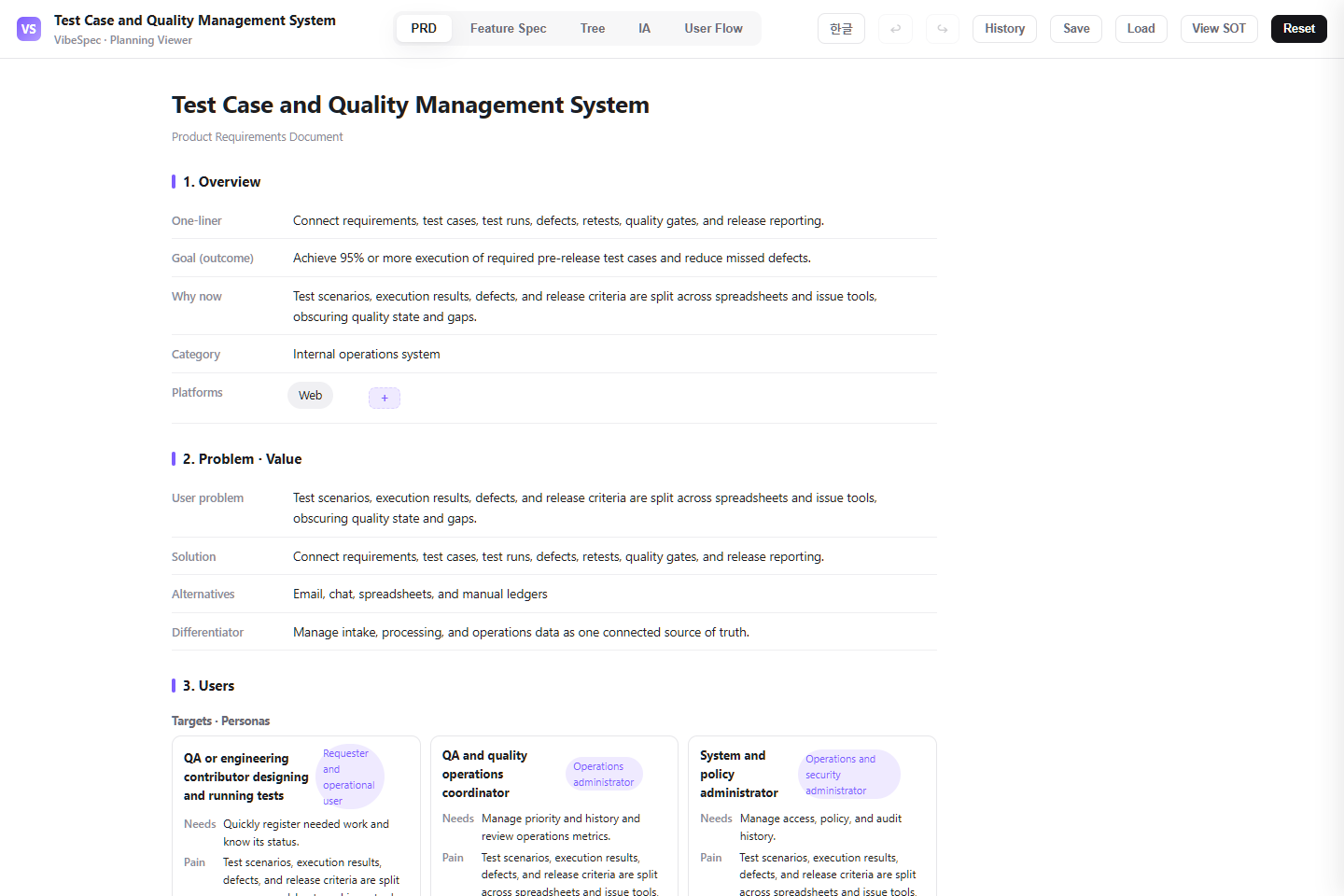The height and width of the screenshot is (896, 1344).
Task: Click the '2. Problem · Value' heading
Action: (242, 459)
